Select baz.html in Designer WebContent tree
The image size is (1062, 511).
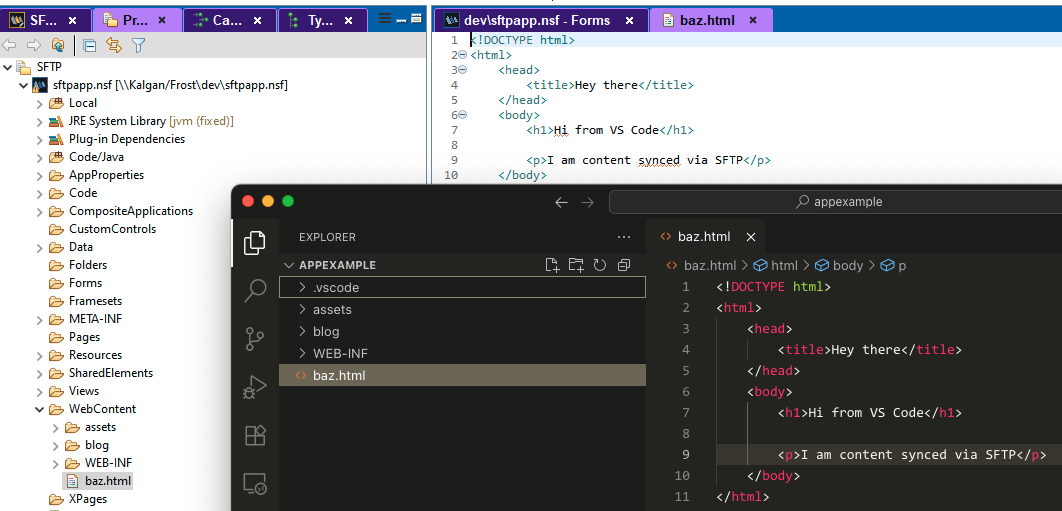(x=107, y=481)
